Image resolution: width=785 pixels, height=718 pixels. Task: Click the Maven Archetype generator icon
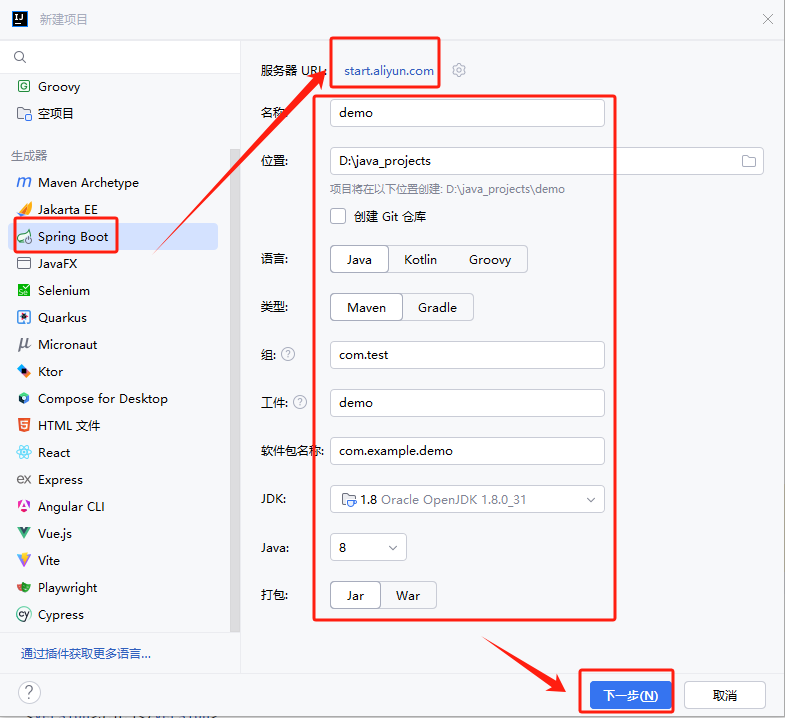[24, 182]
